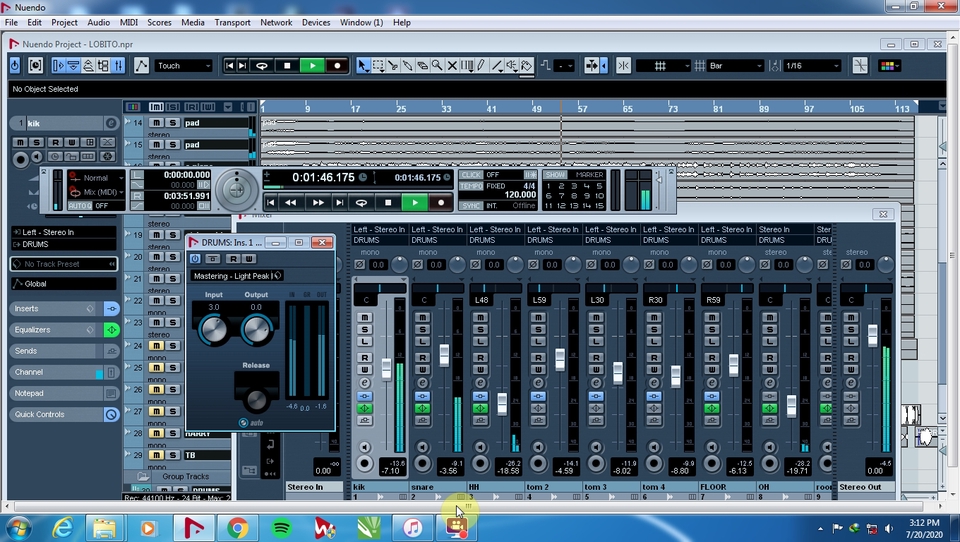Click the 120.000 tempo value
The height and width of the screenshot is (542, 960).
point(520,195)
